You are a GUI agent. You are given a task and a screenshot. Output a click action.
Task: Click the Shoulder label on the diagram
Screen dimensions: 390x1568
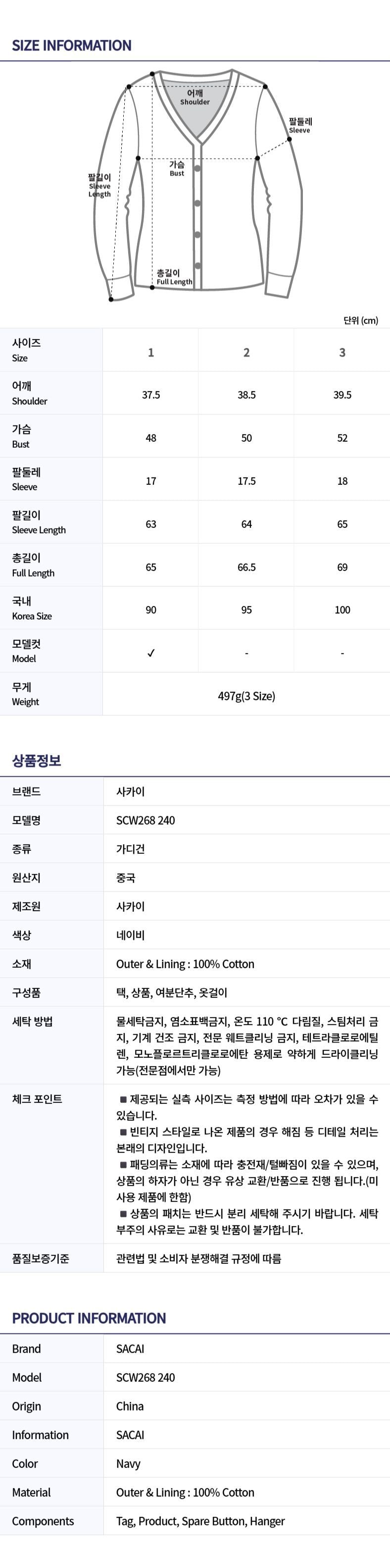pyautogui.click(x=195, y=98)
